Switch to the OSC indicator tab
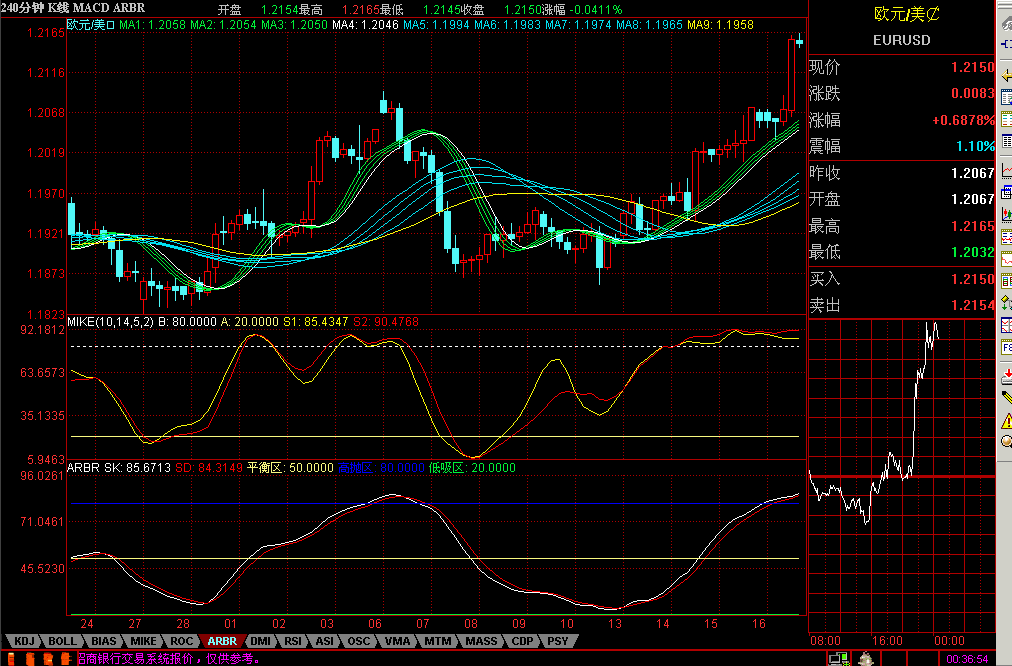The image size is (1012, 666). pos(358,641)
